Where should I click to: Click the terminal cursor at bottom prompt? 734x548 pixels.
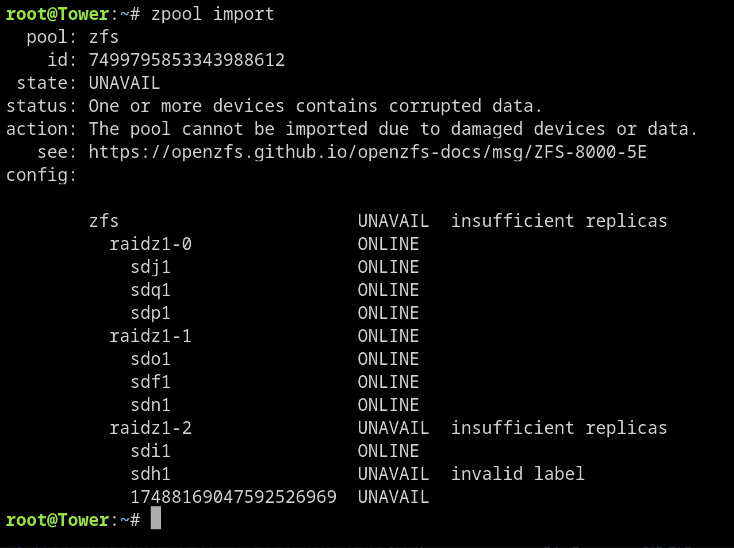155,518
